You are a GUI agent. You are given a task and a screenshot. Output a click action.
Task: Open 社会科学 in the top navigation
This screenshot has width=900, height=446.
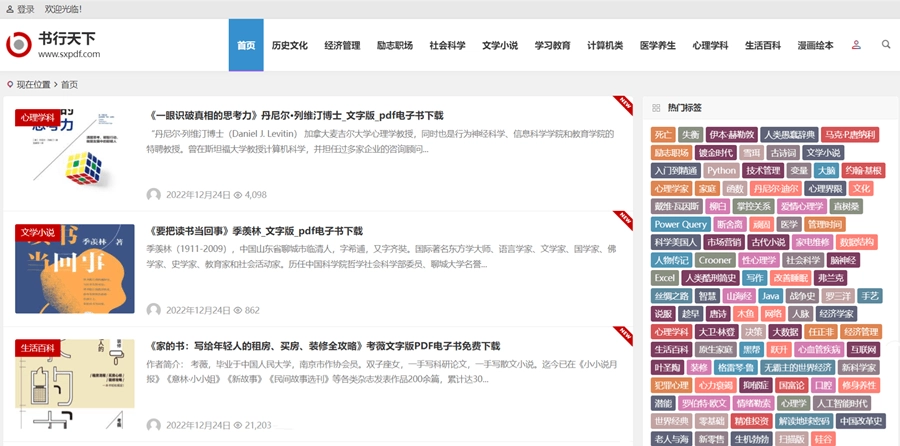(448, 45)
